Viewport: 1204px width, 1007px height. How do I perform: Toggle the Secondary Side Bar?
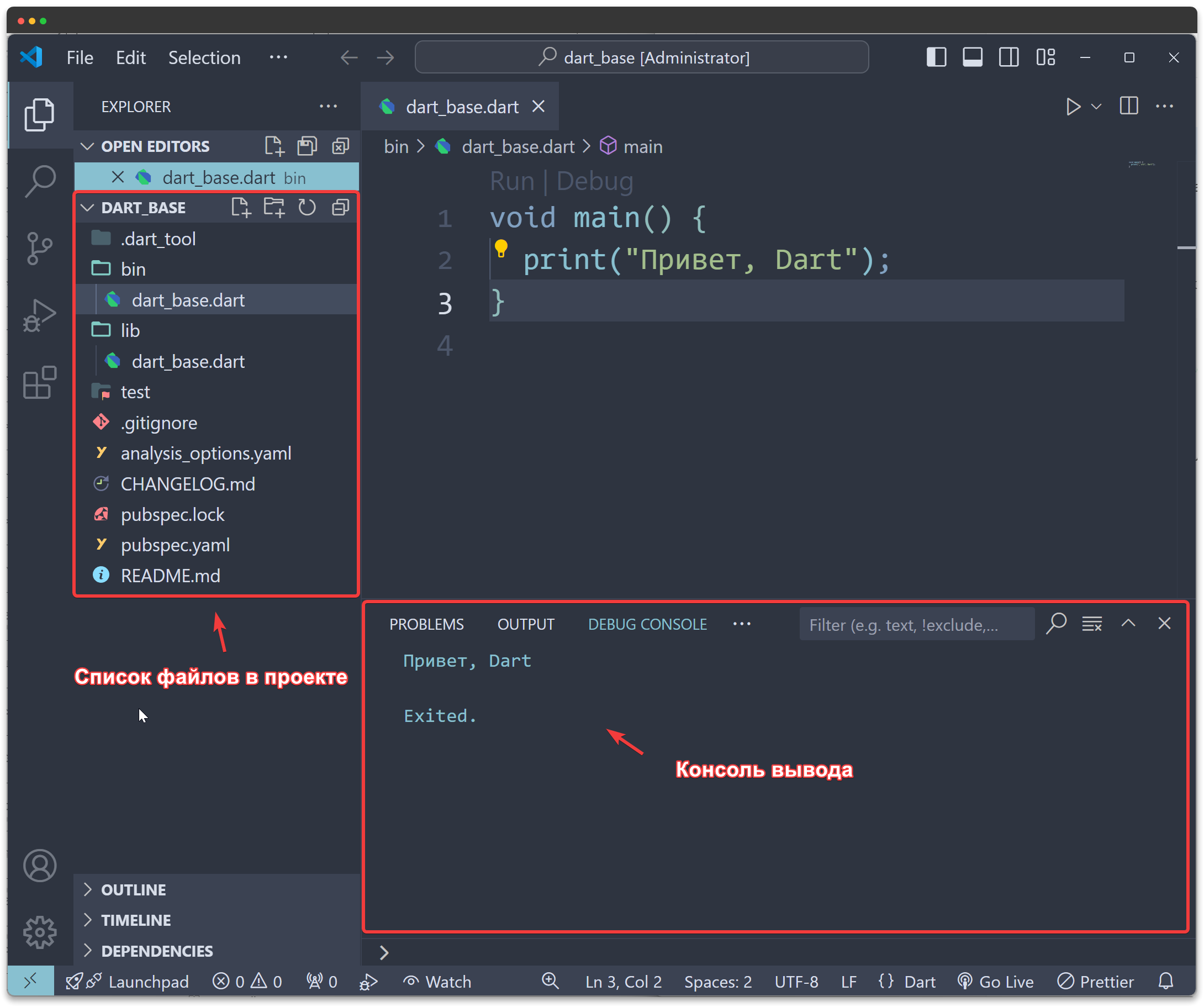pos(1009,57)
